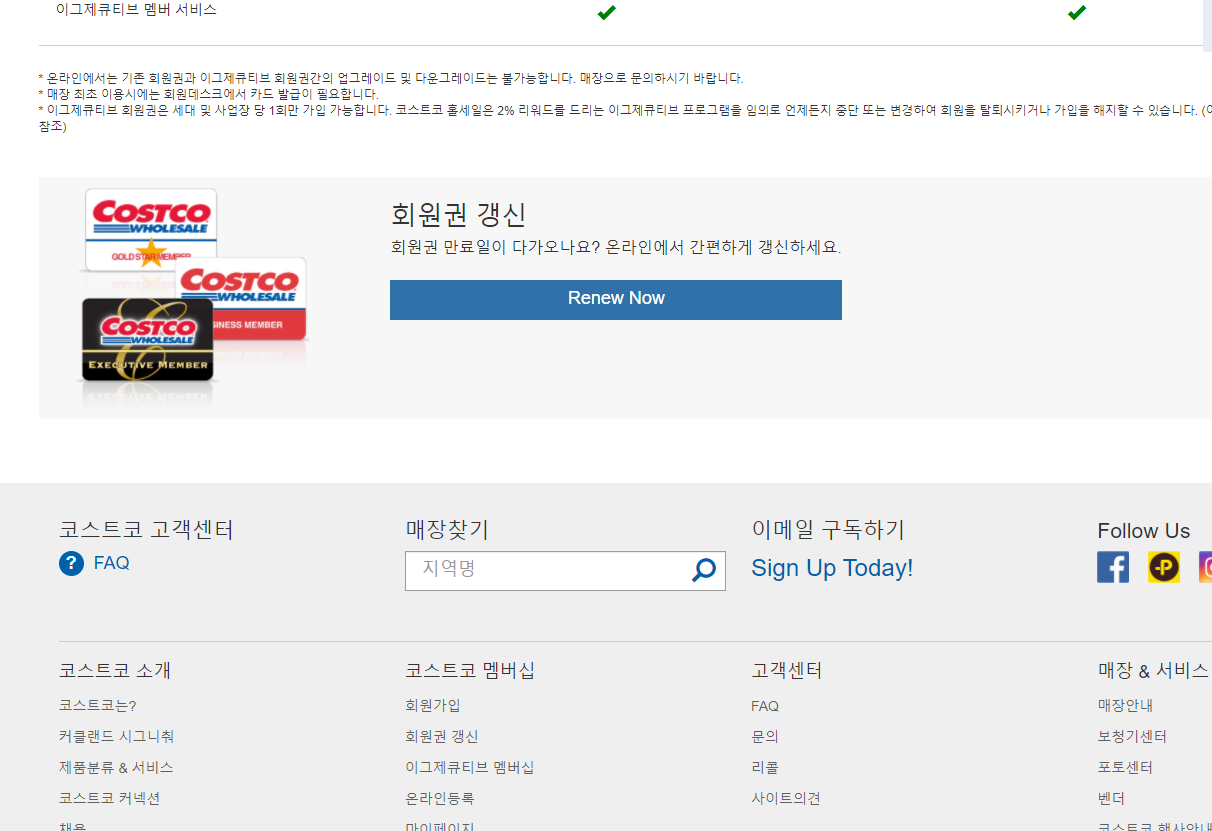Viewport: 1212px width, 831px height.
Task: Open the 커클랜드 시그니춰 link
Action: [x=116, y=736]
